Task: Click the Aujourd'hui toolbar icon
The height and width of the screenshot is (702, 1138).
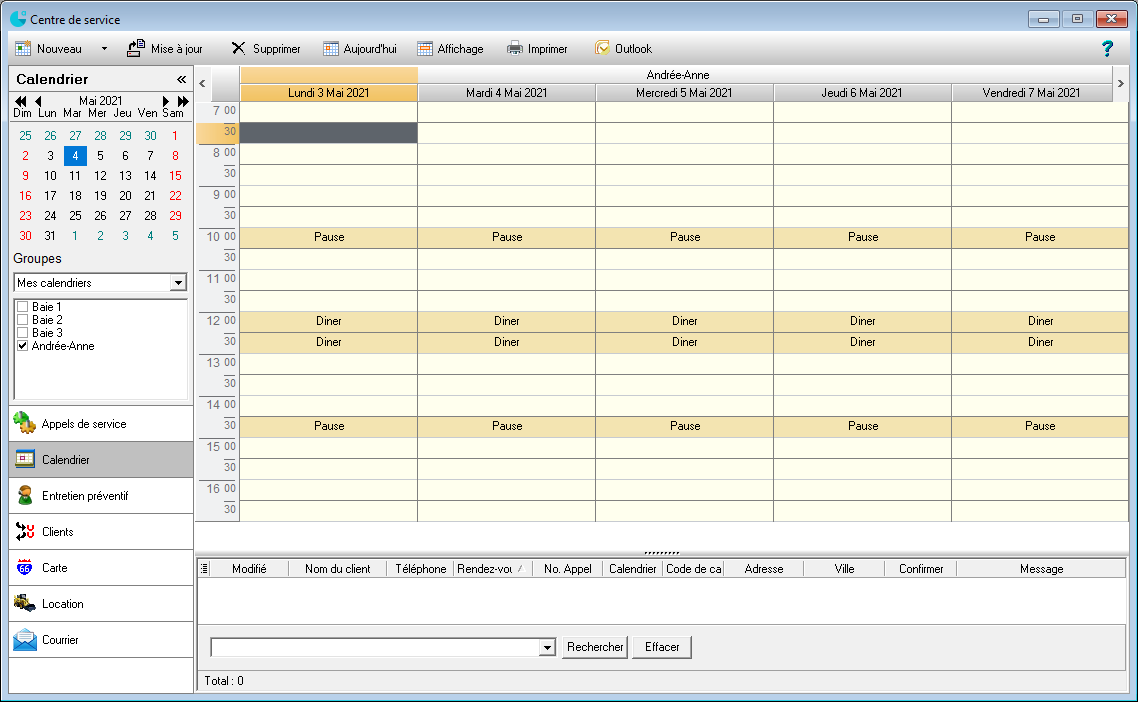Action: 331,49
